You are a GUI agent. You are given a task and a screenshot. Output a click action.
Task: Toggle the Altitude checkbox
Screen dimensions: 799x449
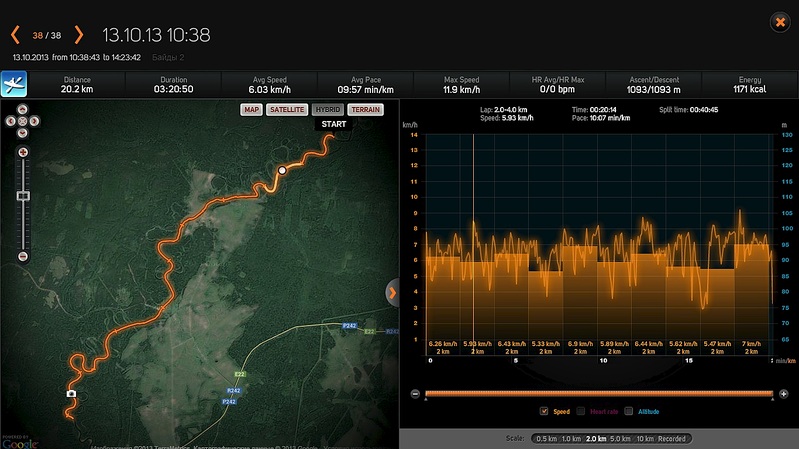(x=629, y=411)
